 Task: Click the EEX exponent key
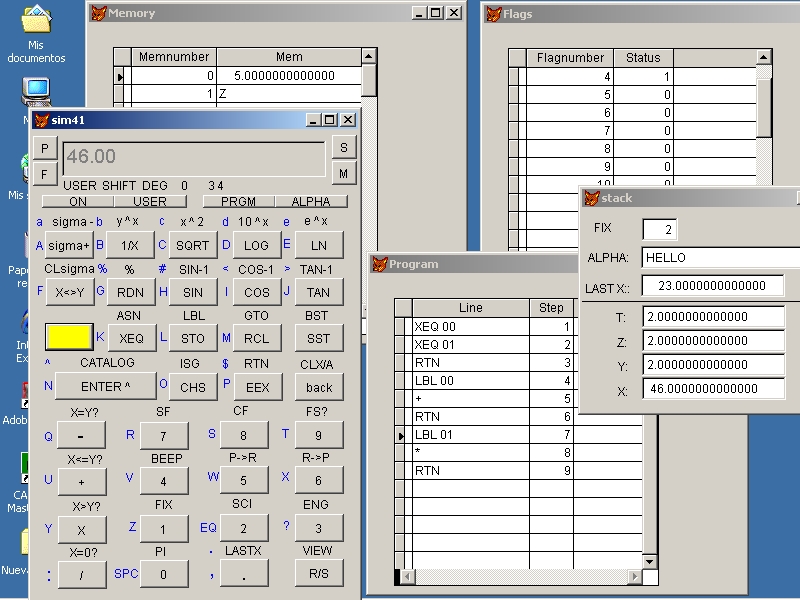pos(258,387)
